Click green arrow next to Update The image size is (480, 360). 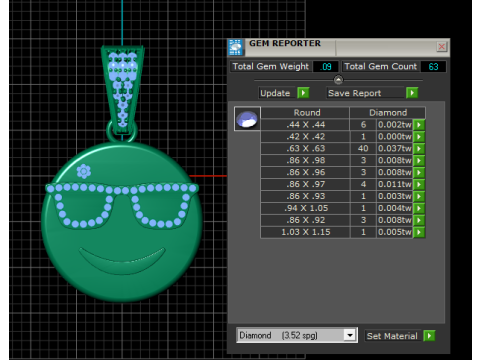[x=303, y=93]
